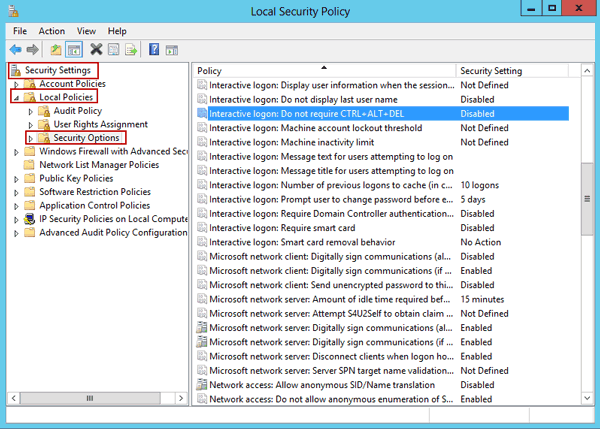The image size is (600, 429).
Task: Expand IP Security Policies on Local Computer arrow
Action: click(x=16, y=220)
